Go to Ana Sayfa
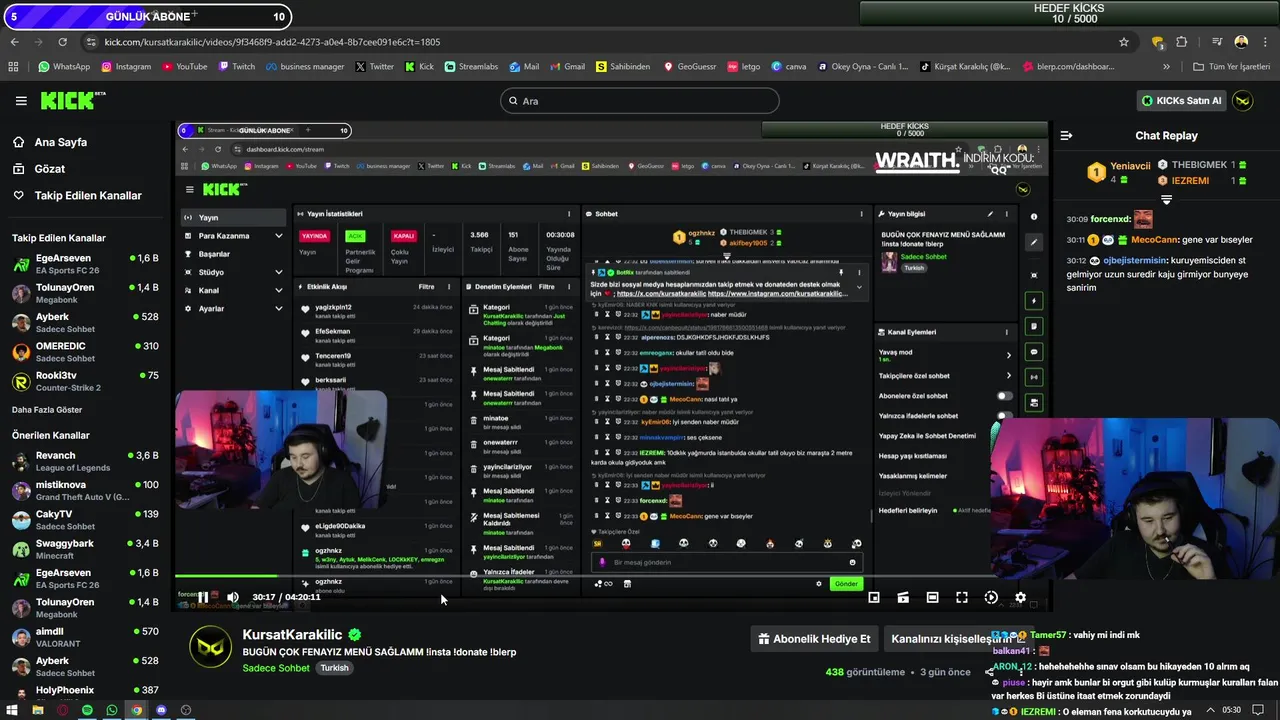The image size is (1280, 720). pos(60,142)
